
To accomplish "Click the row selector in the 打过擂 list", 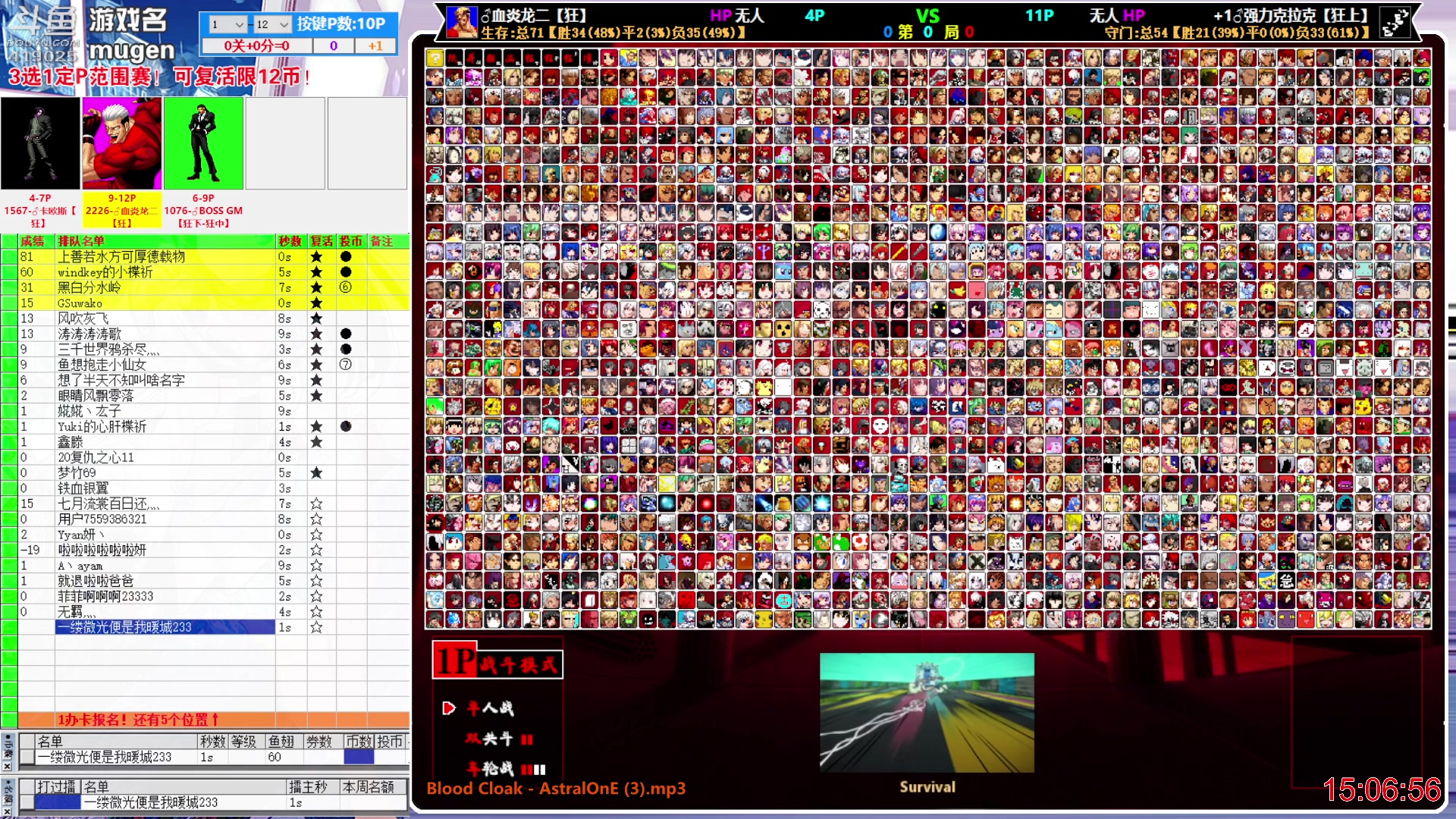I will click(27, 802).
